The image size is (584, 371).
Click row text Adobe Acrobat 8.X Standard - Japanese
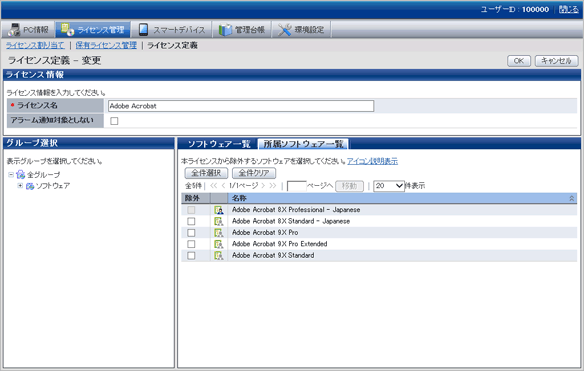pos(291,221)
